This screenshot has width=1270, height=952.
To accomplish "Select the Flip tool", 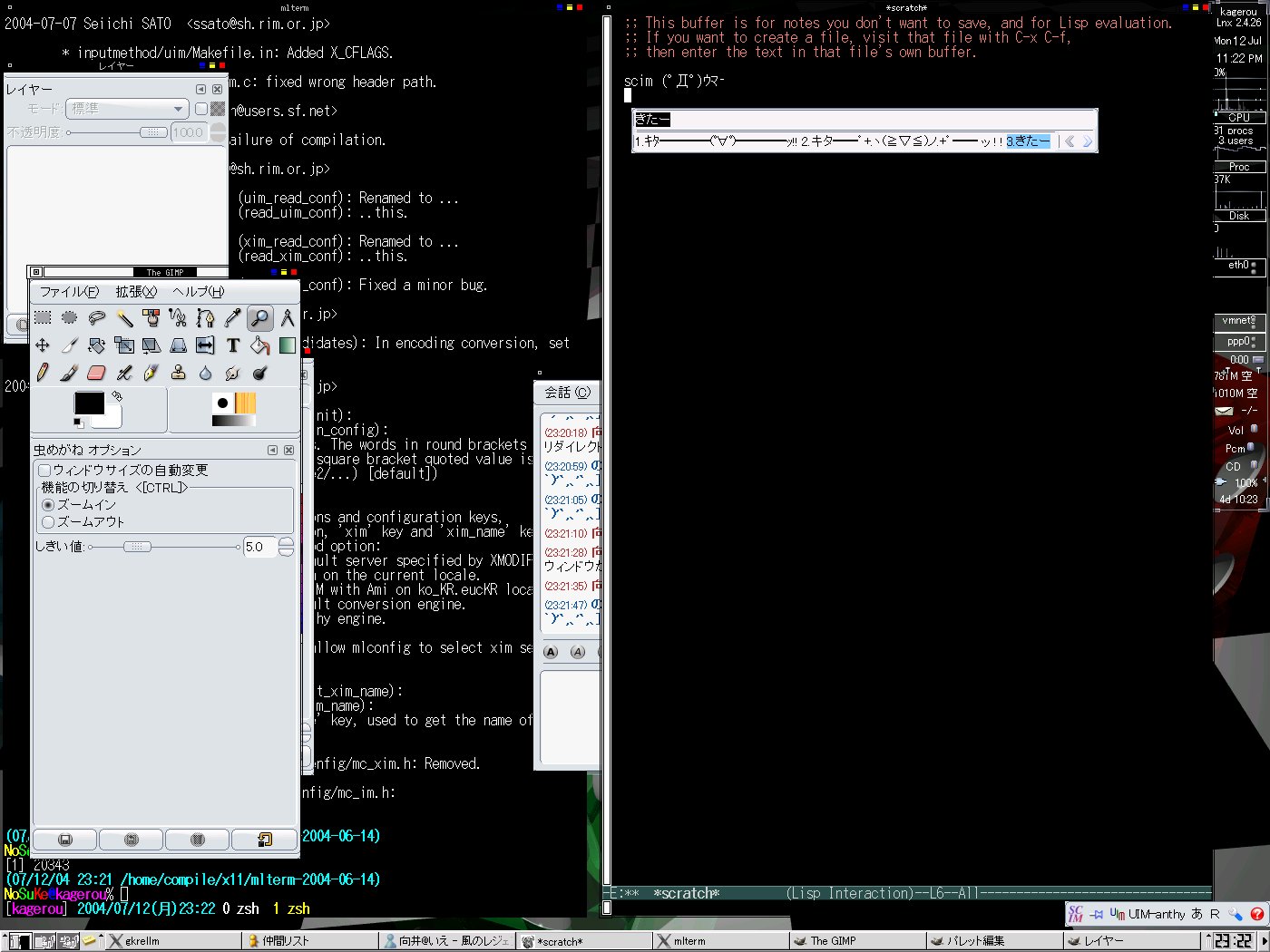I will 206,345.
